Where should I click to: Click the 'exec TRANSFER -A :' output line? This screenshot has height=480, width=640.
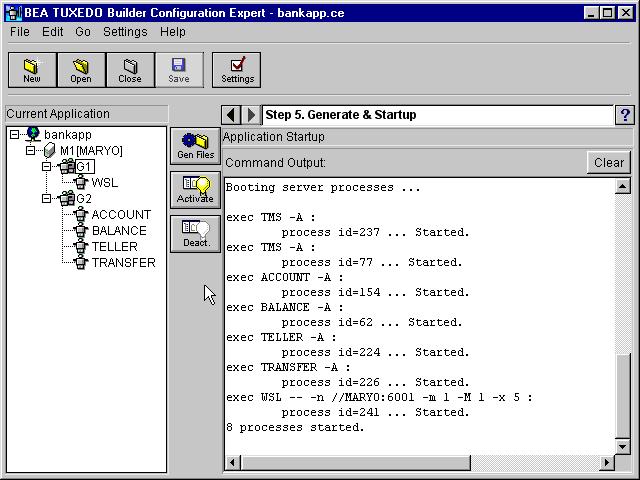288,367
